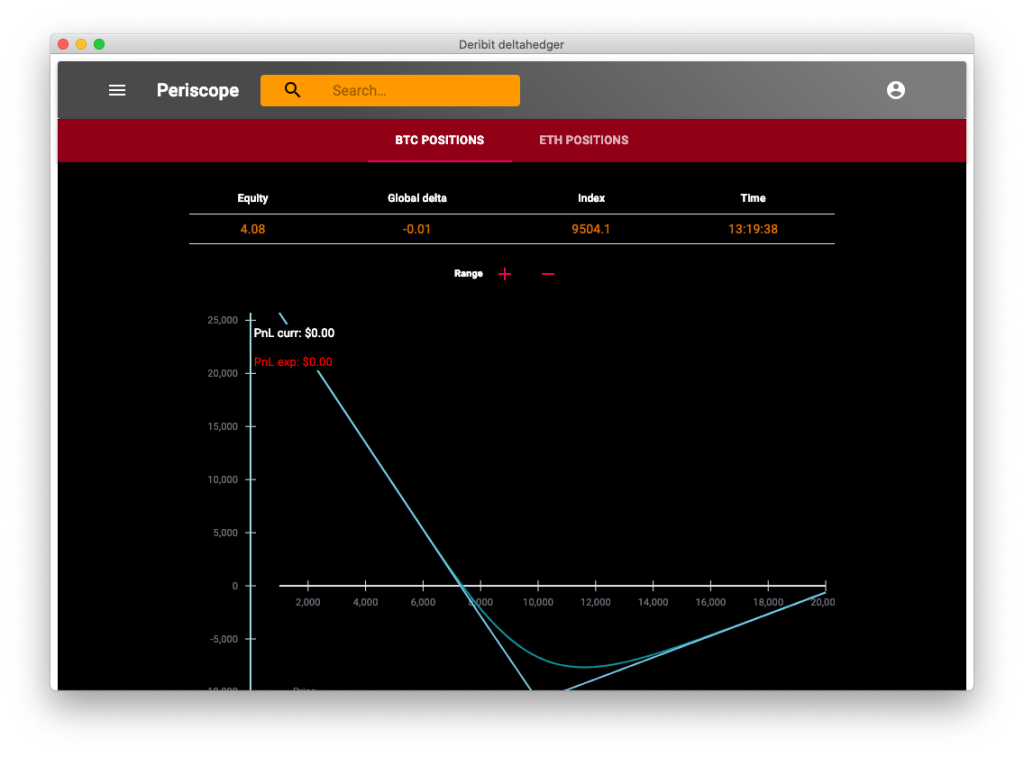Switch to the BTC POSITIONS tab
This screenshot has width=1024, height=757.
point(439,140)
